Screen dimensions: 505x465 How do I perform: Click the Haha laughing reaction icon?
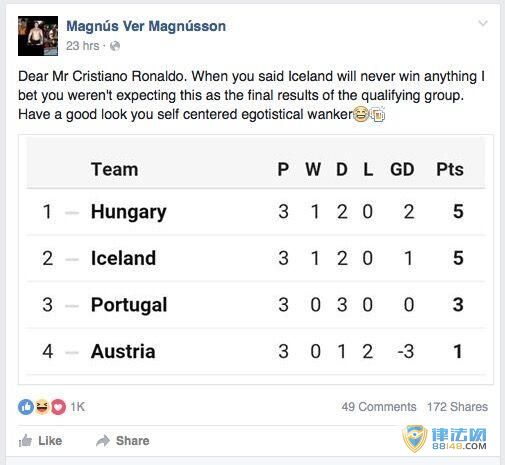pyautogui.click(x=42, y=407)
